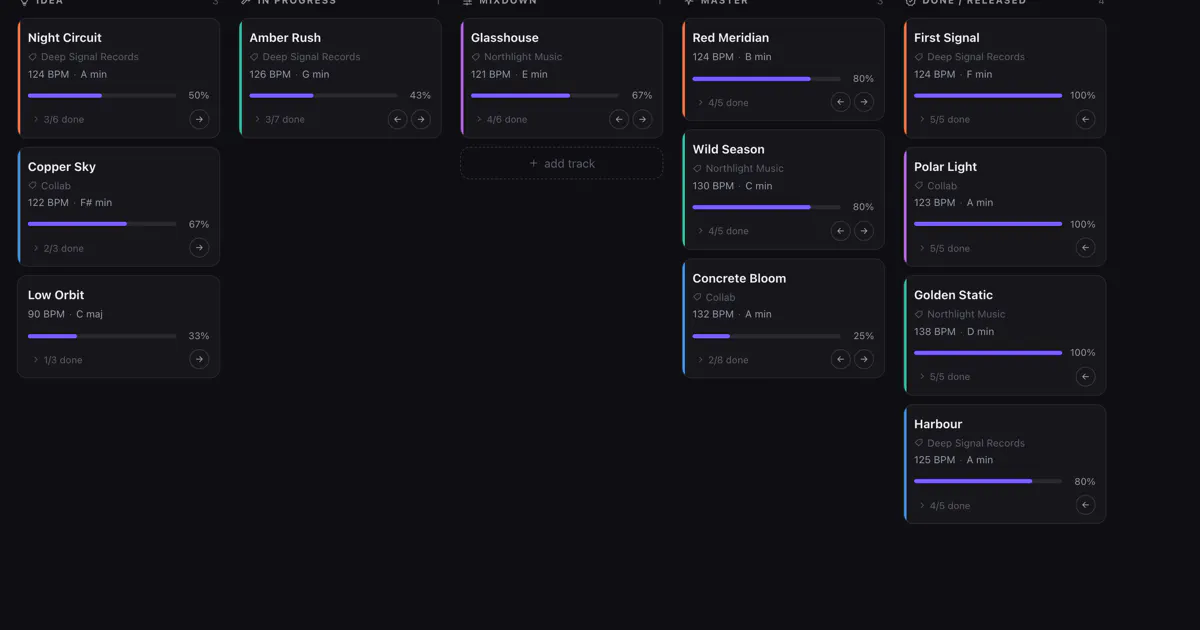Expand Low Orbit's 1/3 done checklist
This screenshot has height=630, width=1200.
click(x=57, y=360)
